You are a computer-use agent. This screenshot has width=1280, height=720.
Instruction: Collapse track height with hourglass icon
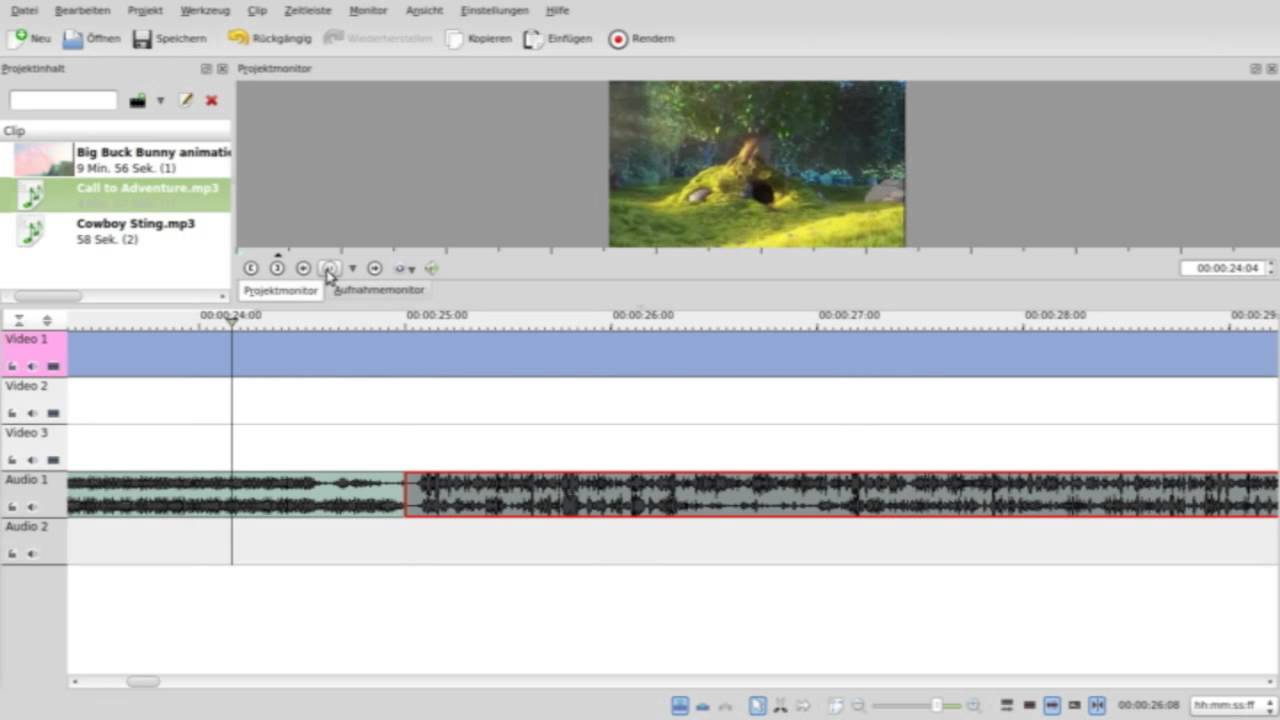18,320
